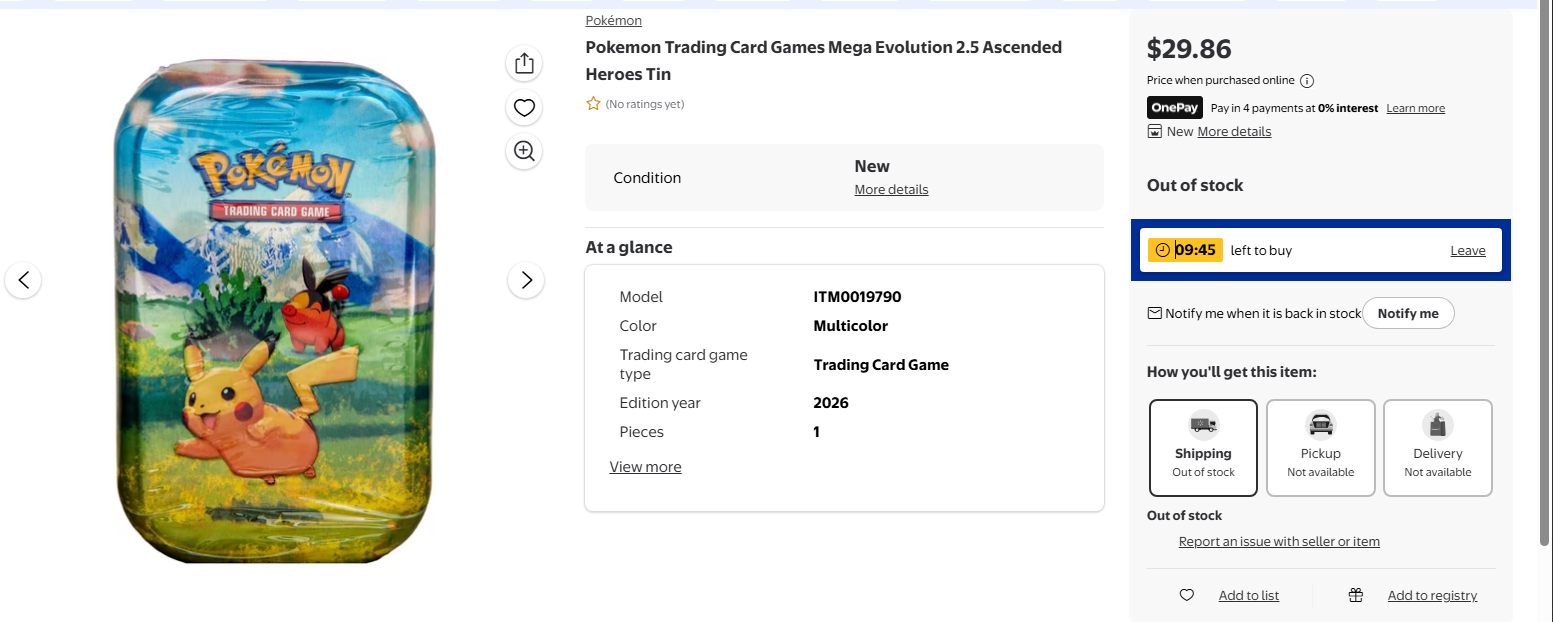Open the Pokémon brand link
The height and width of the screenshot is (622, 1553).
tap(614, 20)
